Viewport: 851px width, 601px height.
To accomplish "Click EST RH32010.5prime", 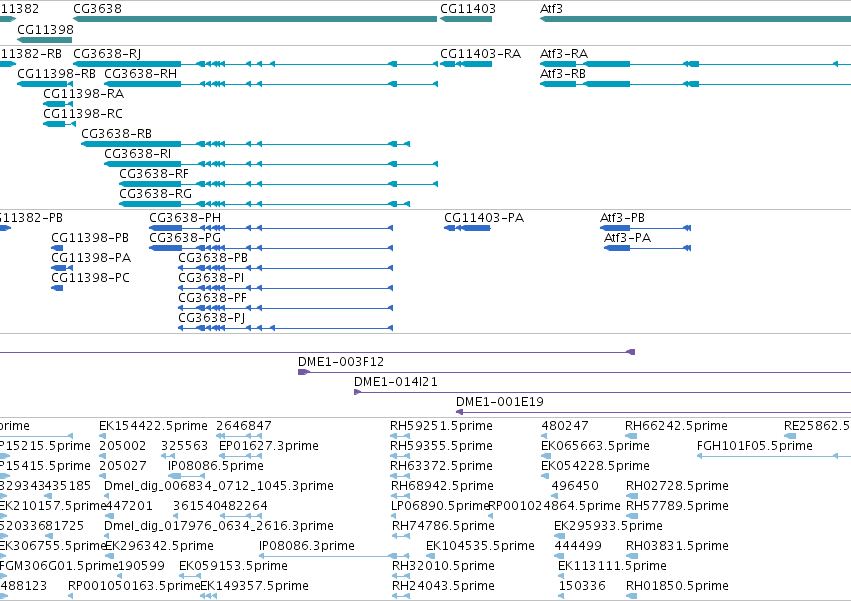I will pyautogui.click(x=443, y=566).
